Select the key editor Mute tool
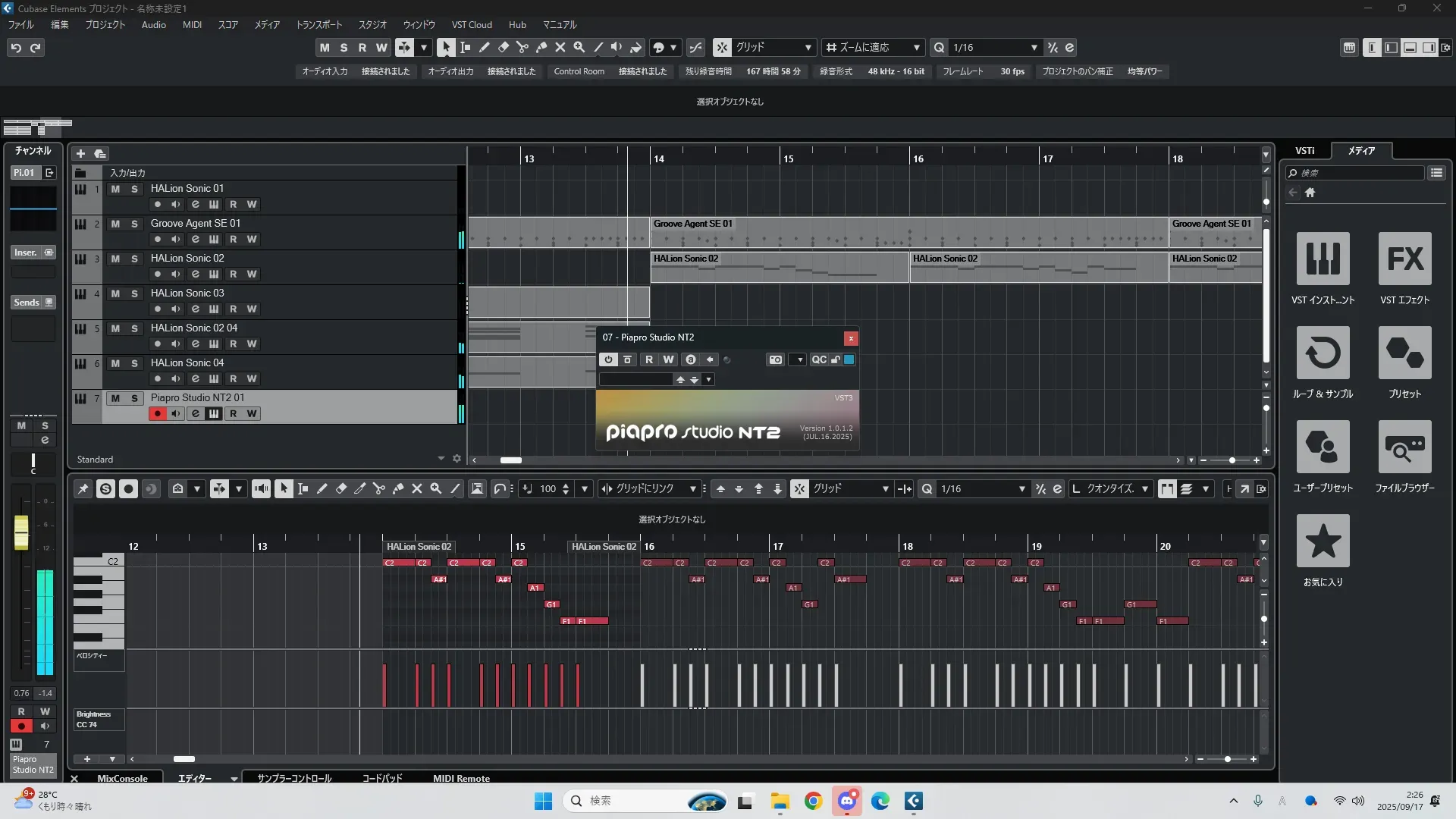Viewport: 1456px width, 819px height. pos(416,489)
